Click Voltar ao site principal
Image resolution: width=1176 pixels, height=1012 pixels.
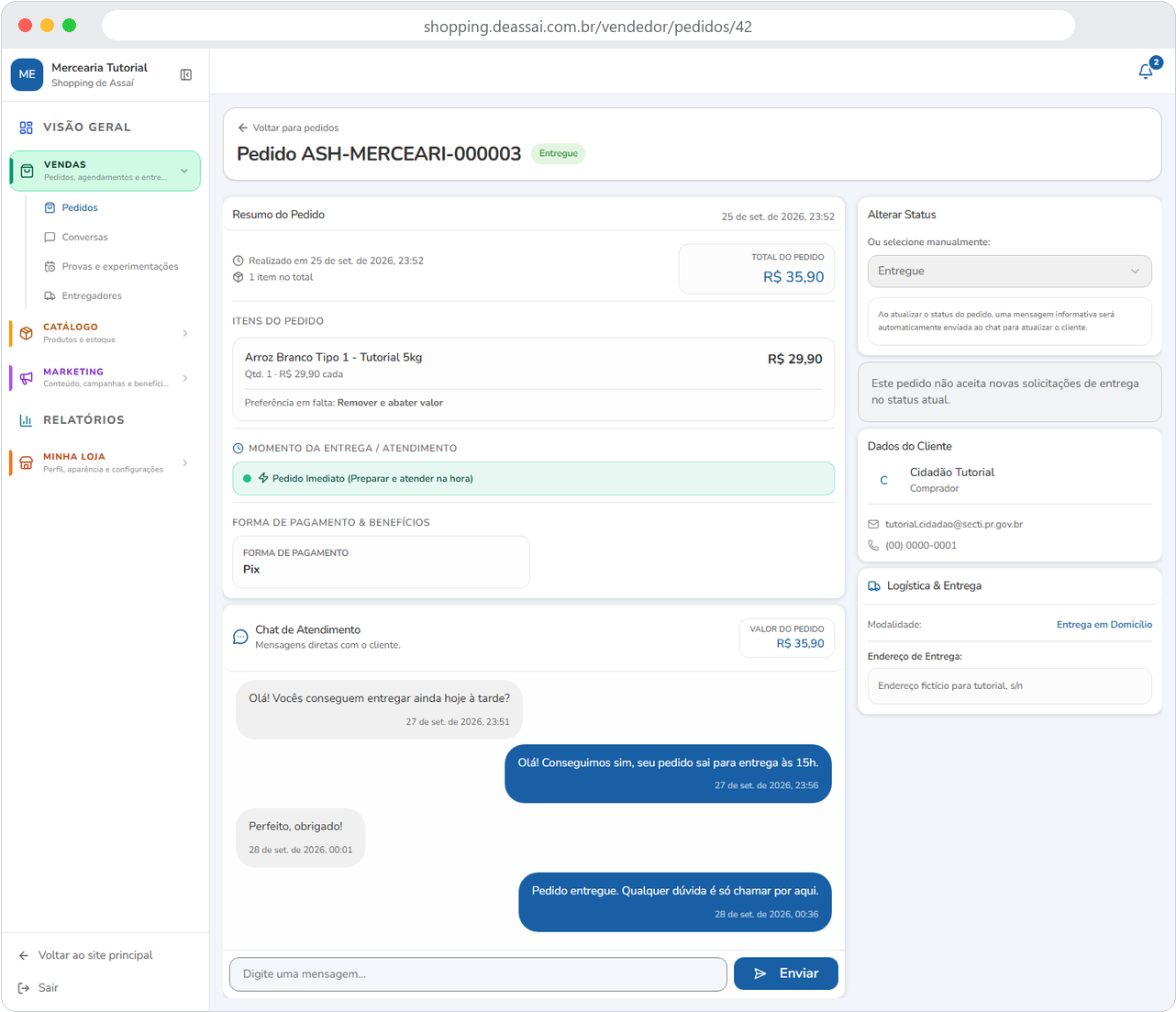tap(85, 955)
